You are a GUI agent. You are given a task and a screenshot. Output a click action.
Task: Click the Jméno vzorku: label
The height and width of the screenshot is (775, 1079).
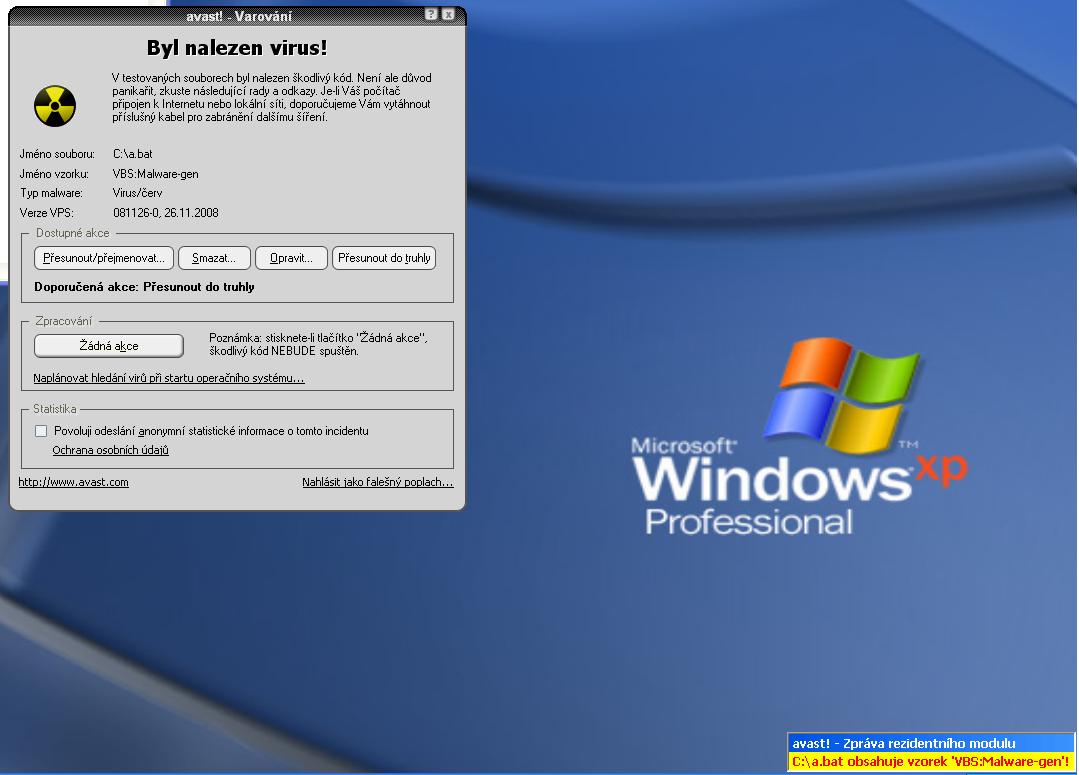click(x=54, y=174)
